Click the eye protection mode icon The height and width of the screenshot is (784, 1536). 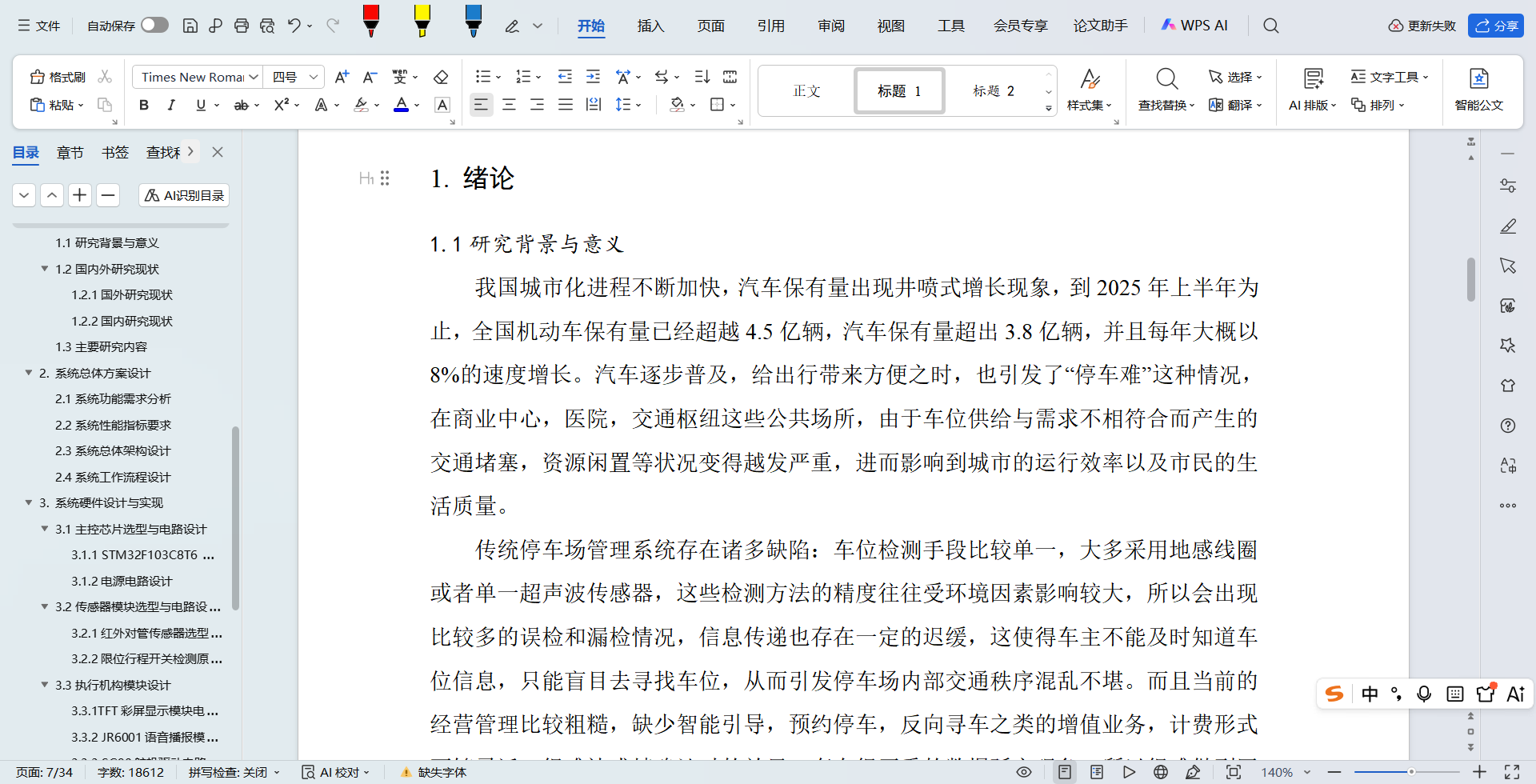click(x=1024, y=772)
